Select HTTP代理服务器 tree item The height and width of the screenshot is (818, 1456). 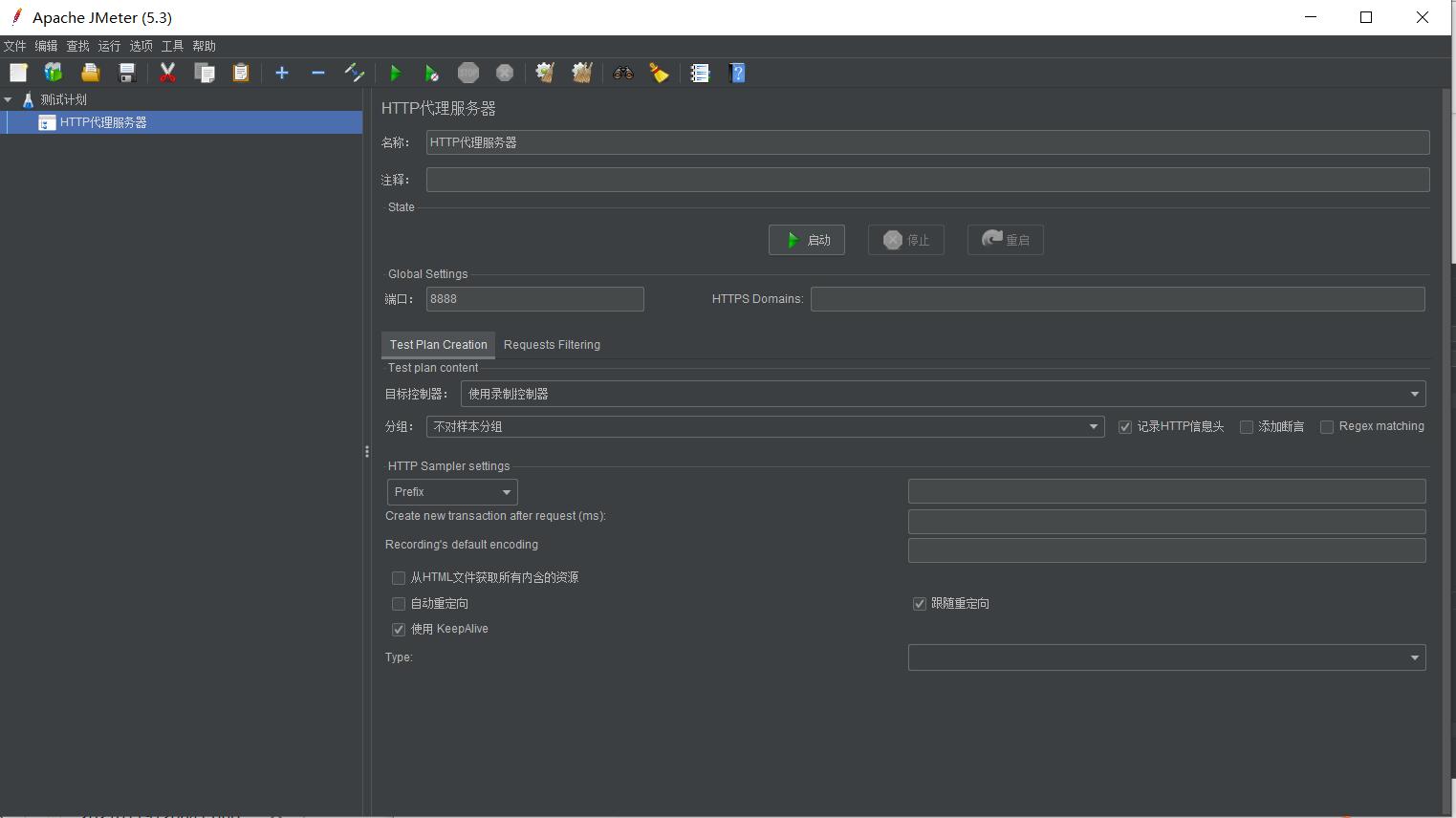(182, 122)
